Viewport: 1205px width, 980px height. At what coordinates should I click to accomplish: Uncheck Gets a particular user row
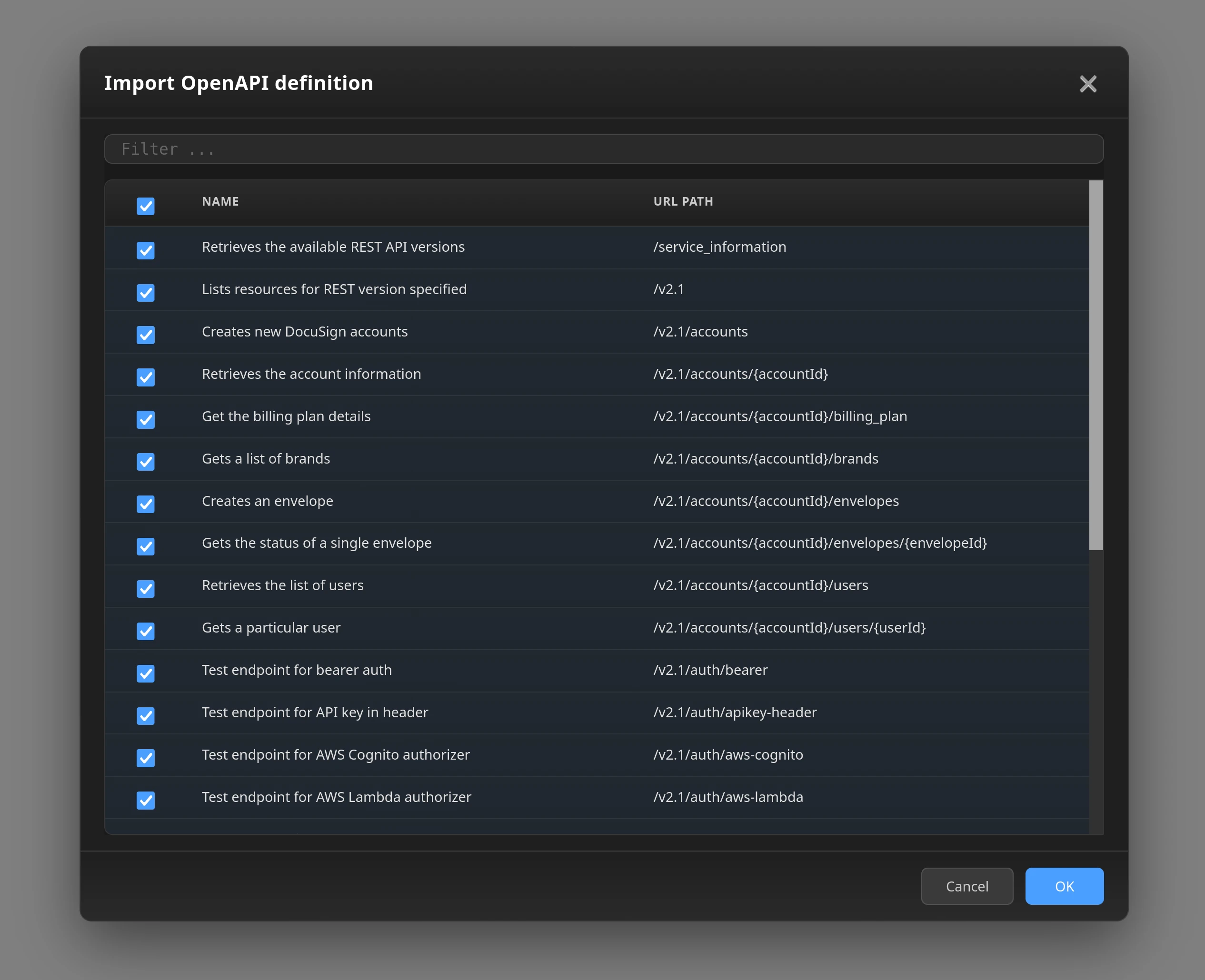click(146, 631)
